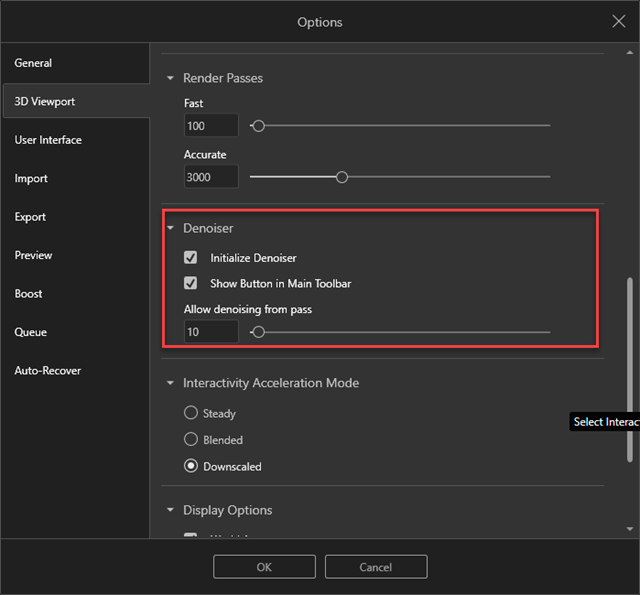Collapse the Render Passes section
Viewport: 640px width, 595px height.
(x=170, y=78)
